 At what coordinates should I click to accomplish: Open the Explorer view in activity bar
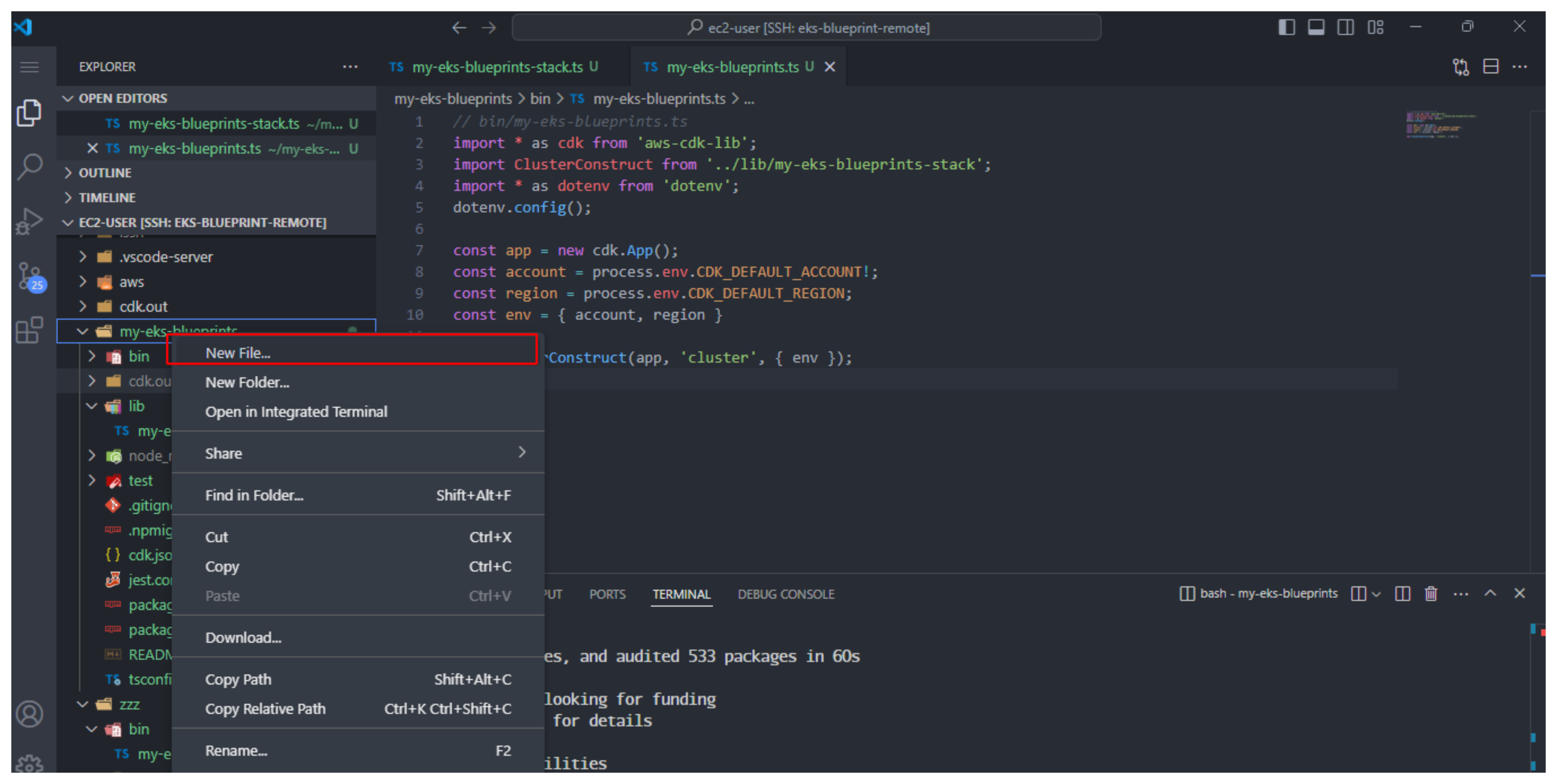pos(29,113)
